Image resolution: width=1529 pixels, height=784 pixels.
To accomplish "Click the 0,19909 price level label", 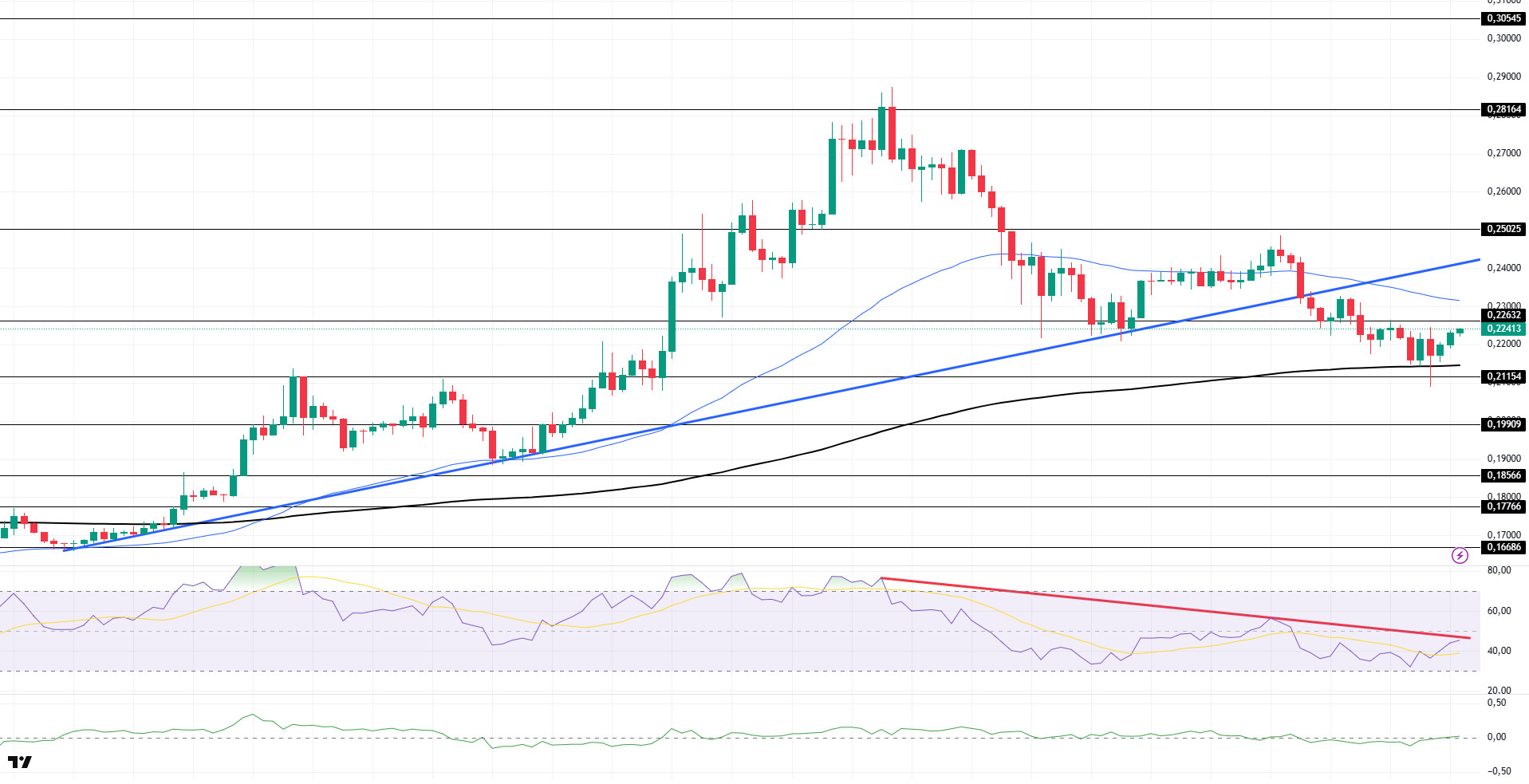I will [1503, 424].
